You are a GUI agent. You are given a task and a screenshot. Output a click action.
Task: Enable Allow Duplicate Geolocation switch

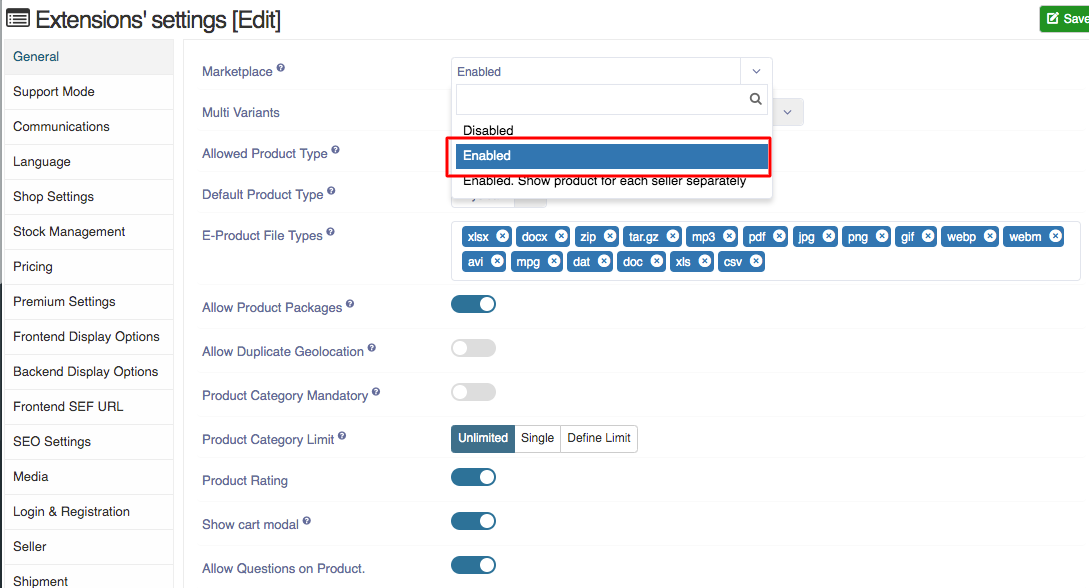(473, 348)
